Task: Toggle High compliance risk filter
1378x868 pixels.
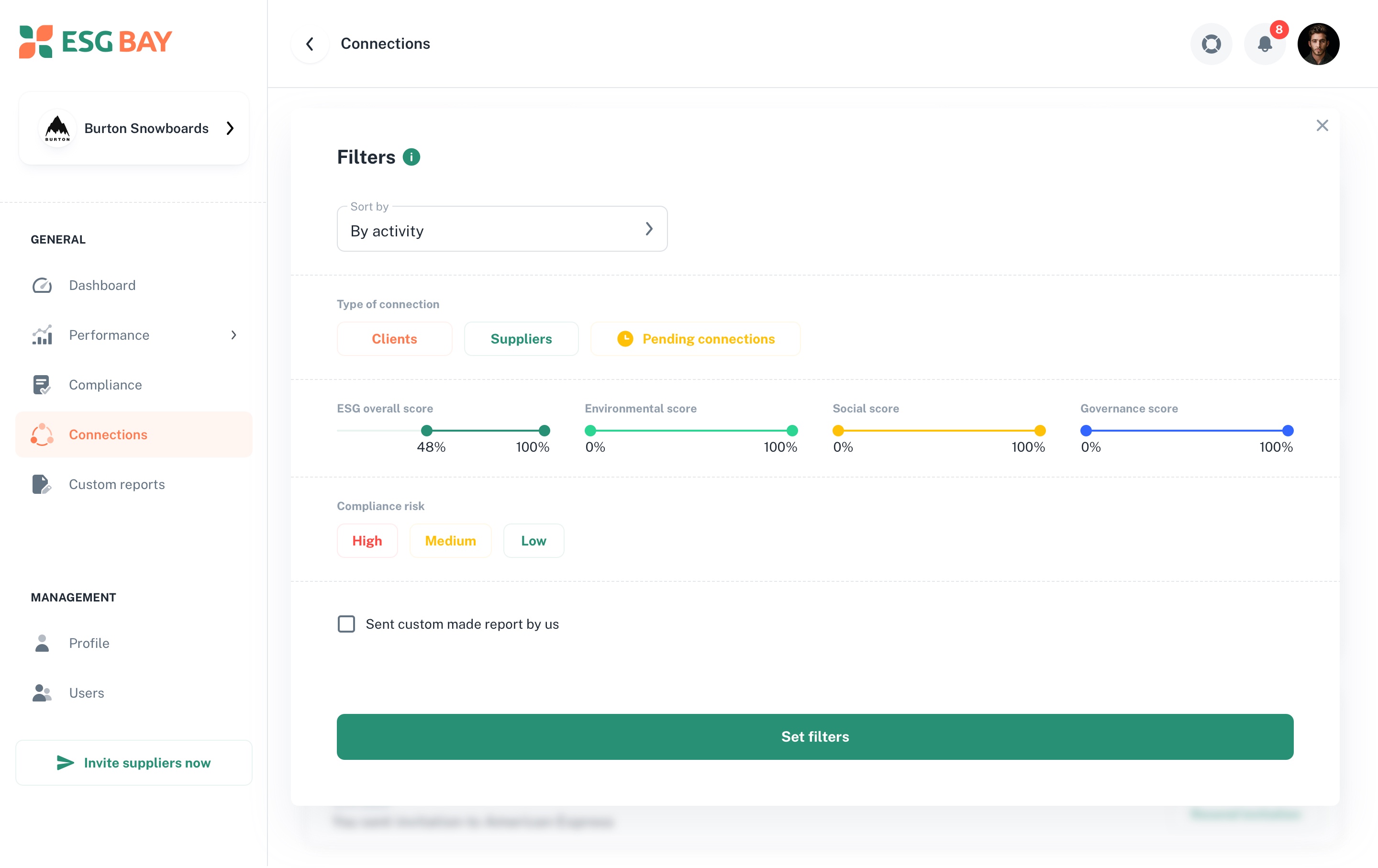Action: (x=367, y=541)
